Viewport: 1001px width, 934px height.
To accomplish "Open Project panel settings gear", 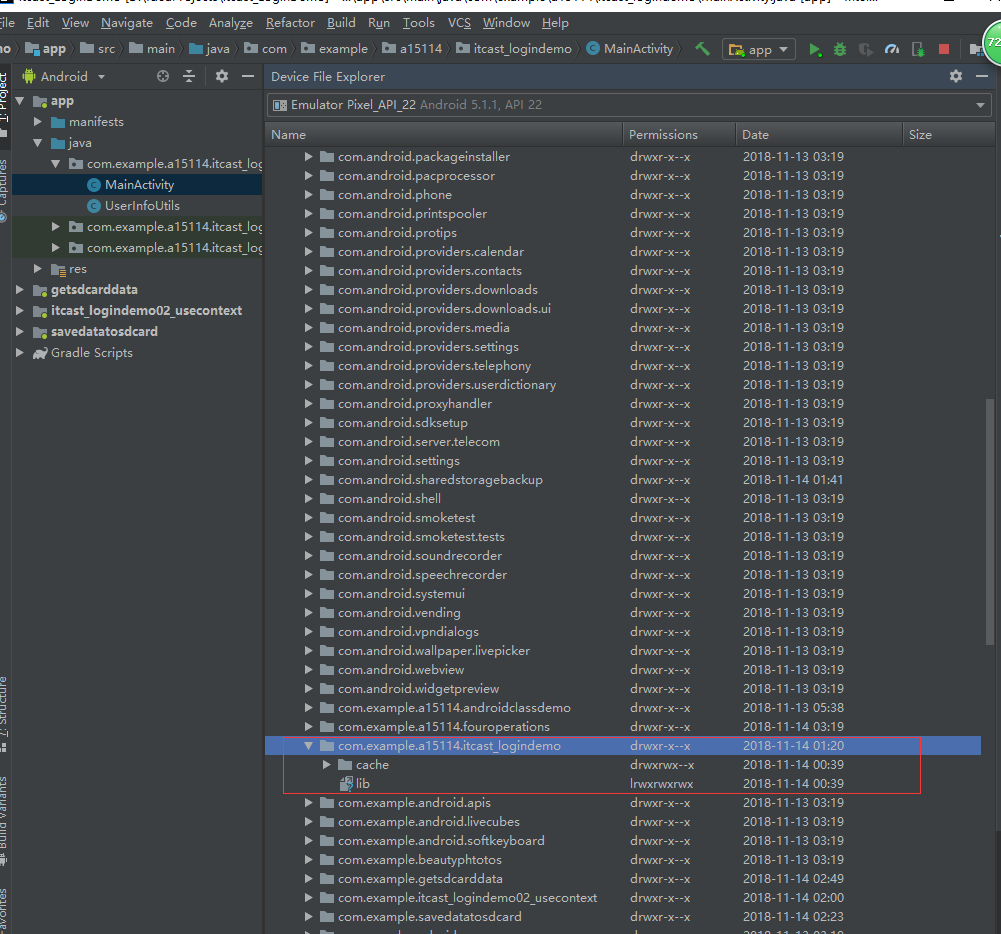I will pos(222,76).
